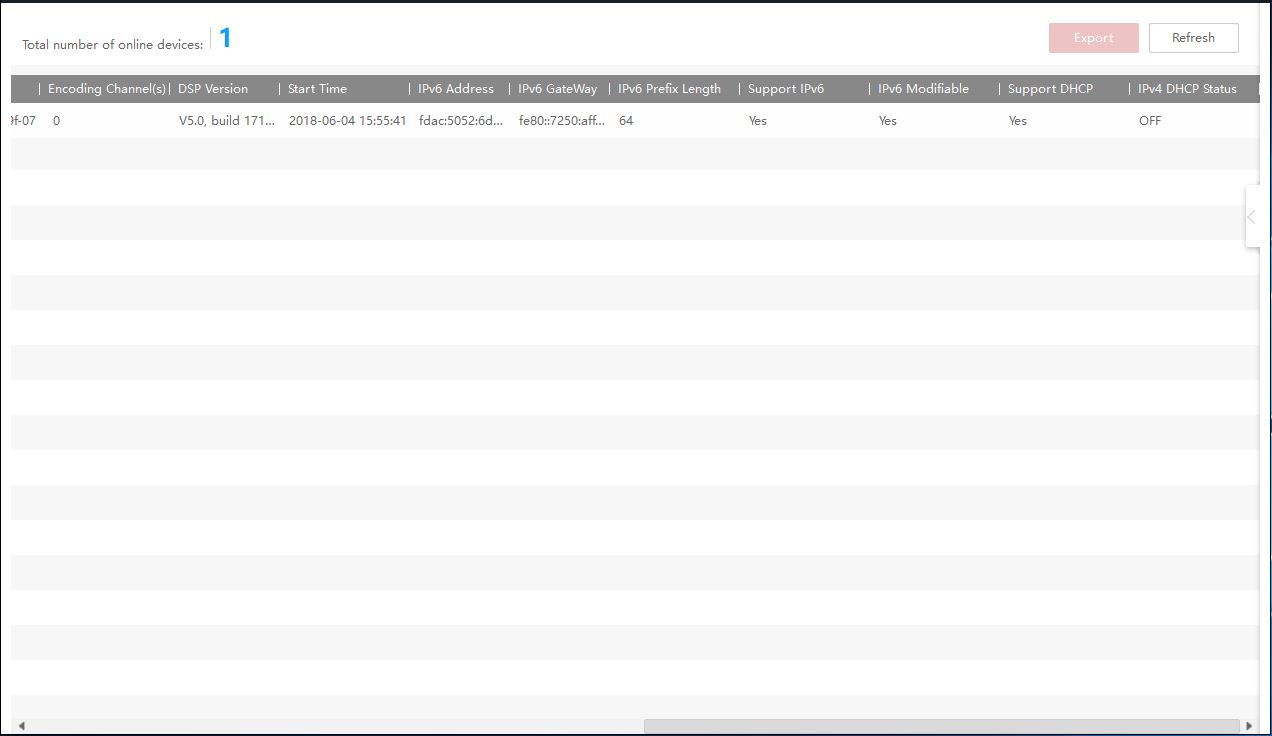Select the device row start time 2018-06-04

[x=347, y=121]
